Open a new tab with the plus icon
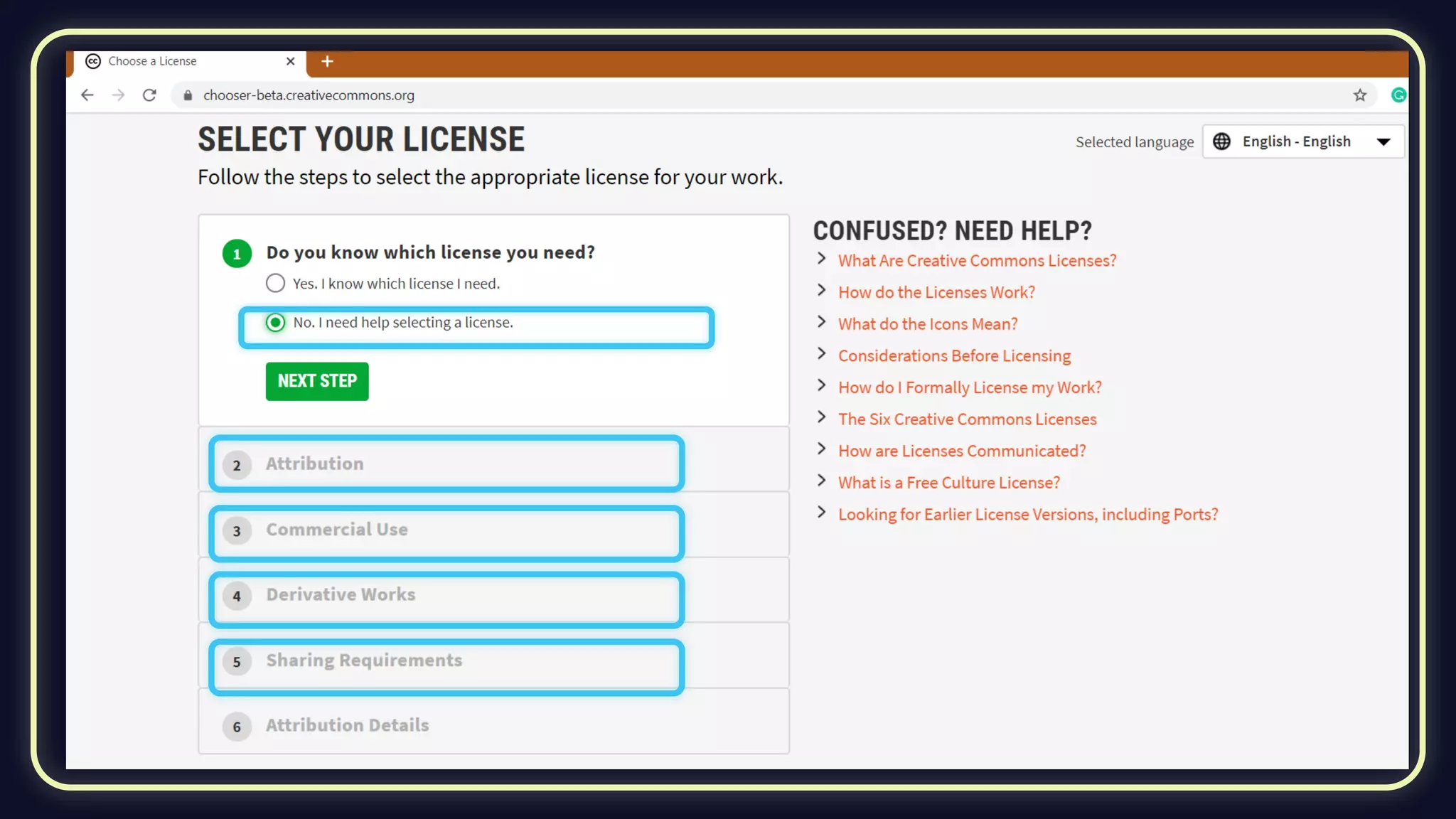Viewport: 1456px width, 819px height. (x=327, y=61)
